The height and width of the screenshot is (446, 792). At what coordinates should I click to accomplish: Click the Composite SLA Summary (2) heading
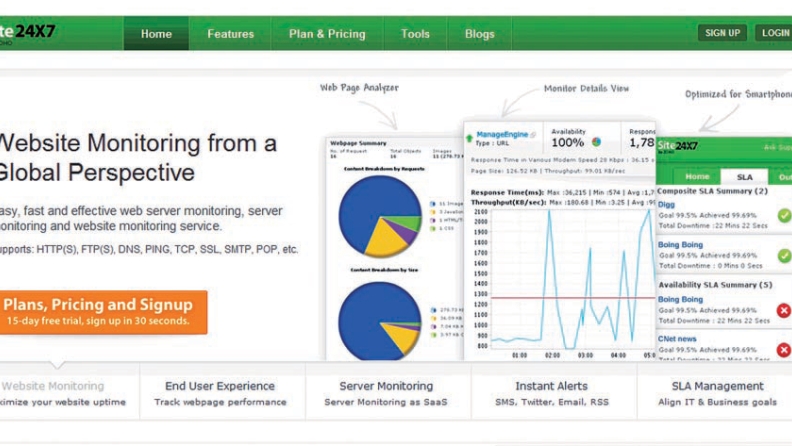point(712,191)
